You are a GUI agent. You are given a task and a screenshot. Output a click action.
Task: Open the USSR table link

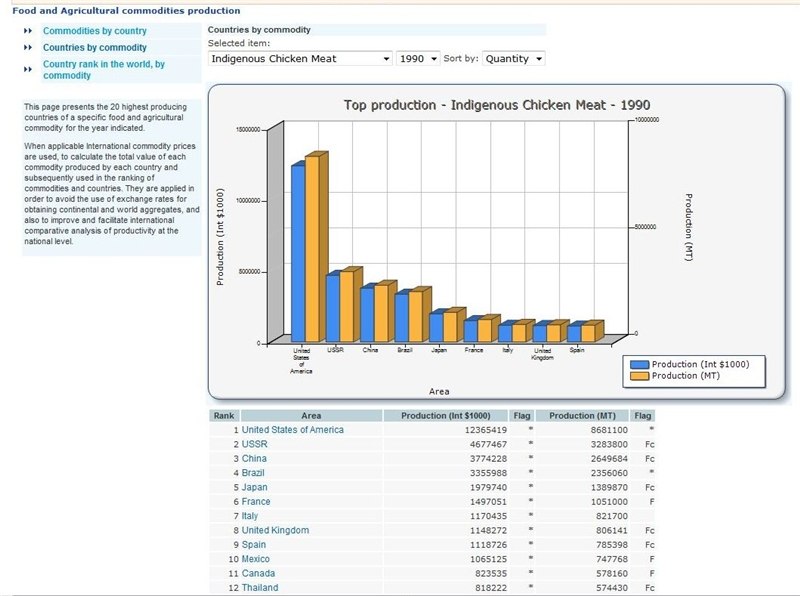coord(254,444)
